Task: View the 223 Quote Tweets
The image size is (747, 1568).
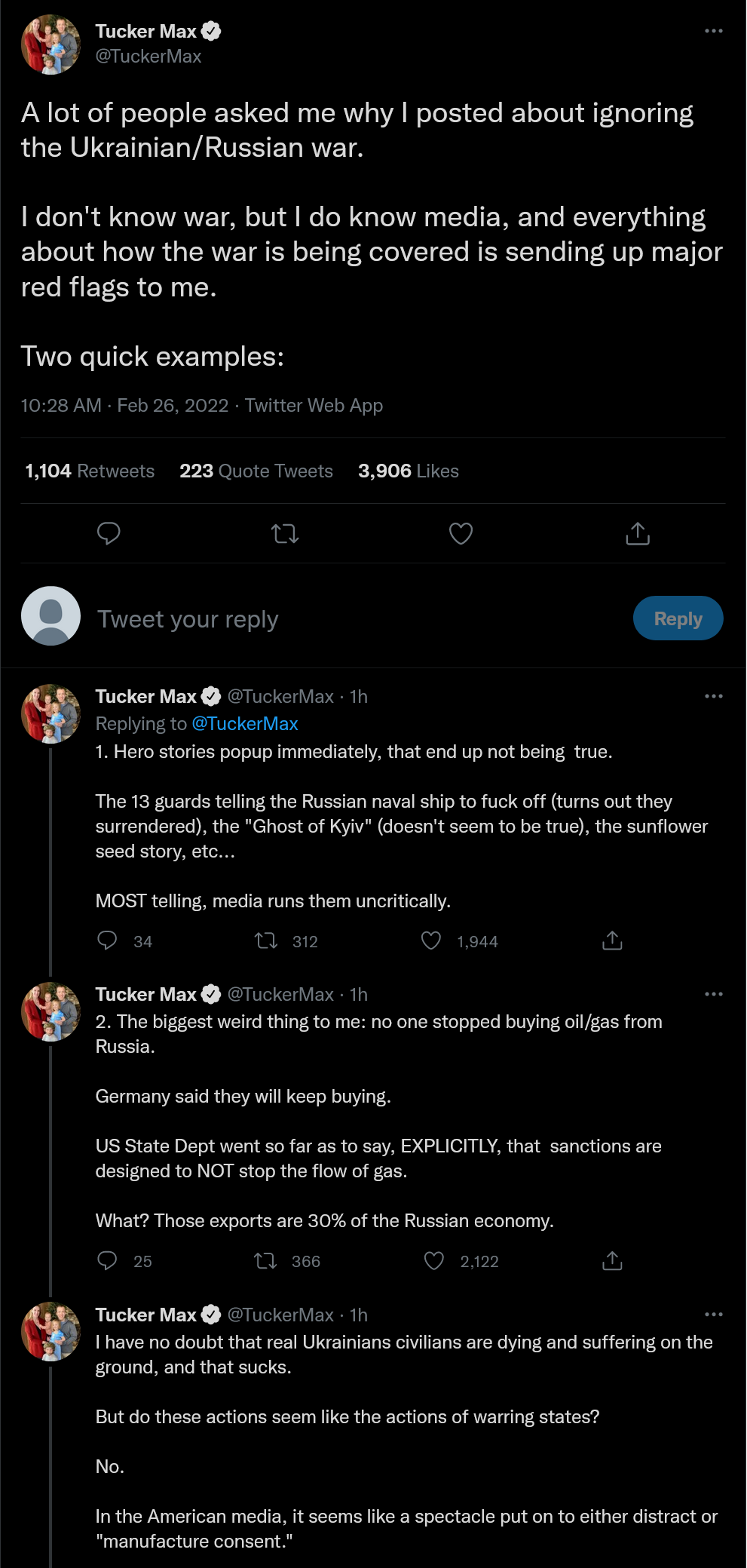Action: tap(256, 471)
